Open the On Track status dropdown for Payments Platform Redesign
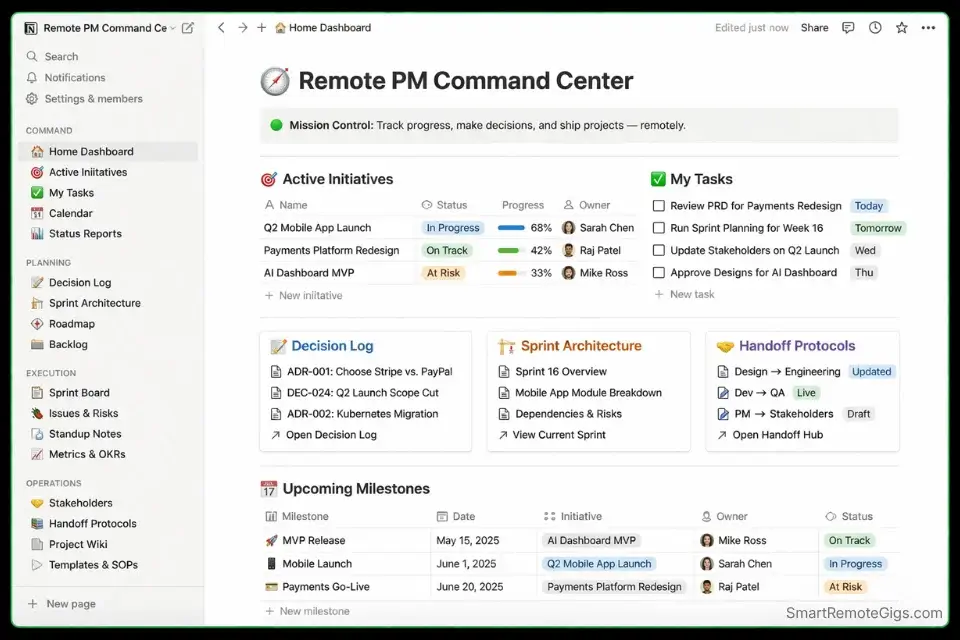The image size is (960, 640). pyautogui.click(x=446, y=250)
